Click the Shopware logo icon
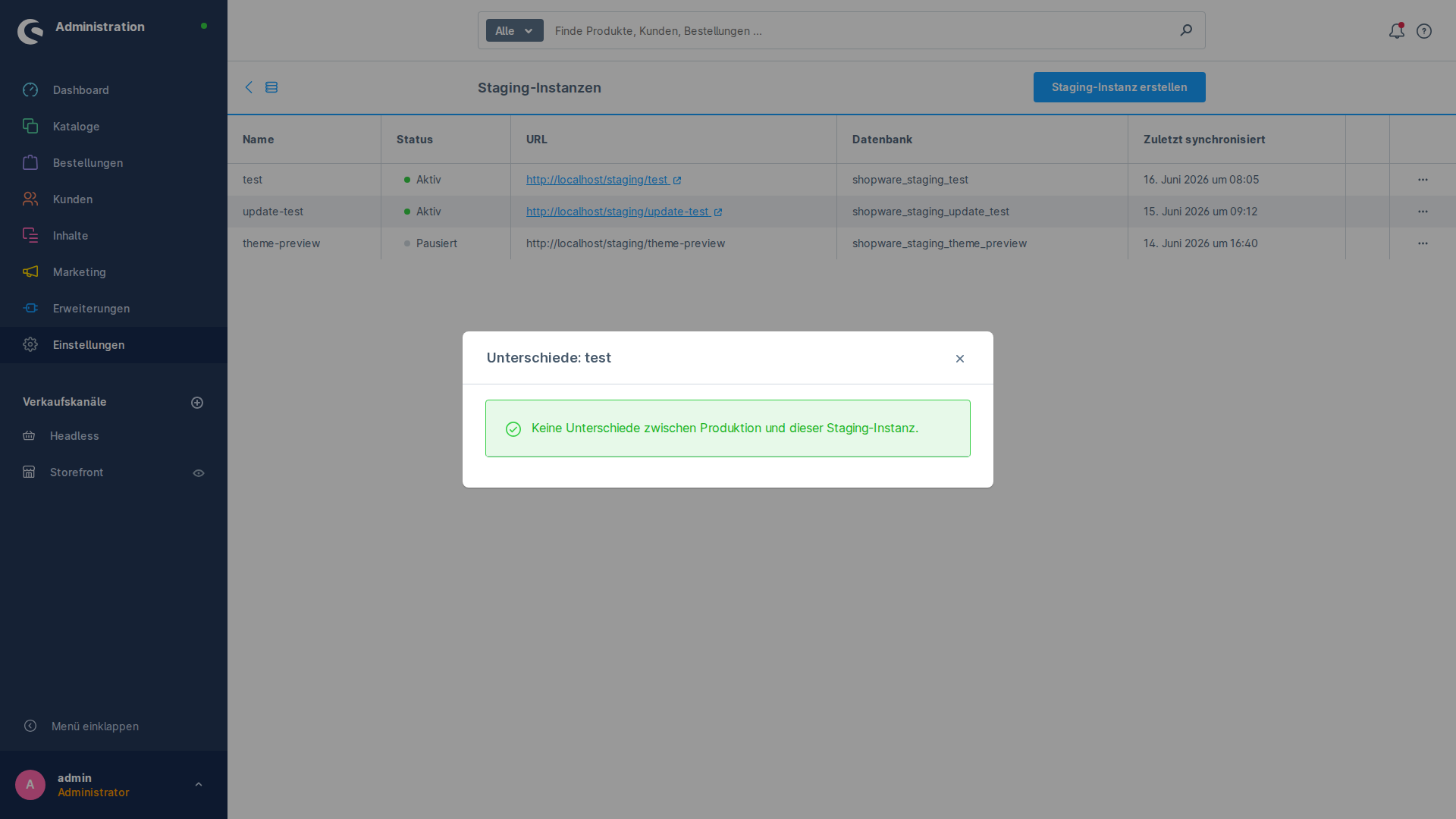The width and height of the screenshot is (1456, 819). point(30,31)
